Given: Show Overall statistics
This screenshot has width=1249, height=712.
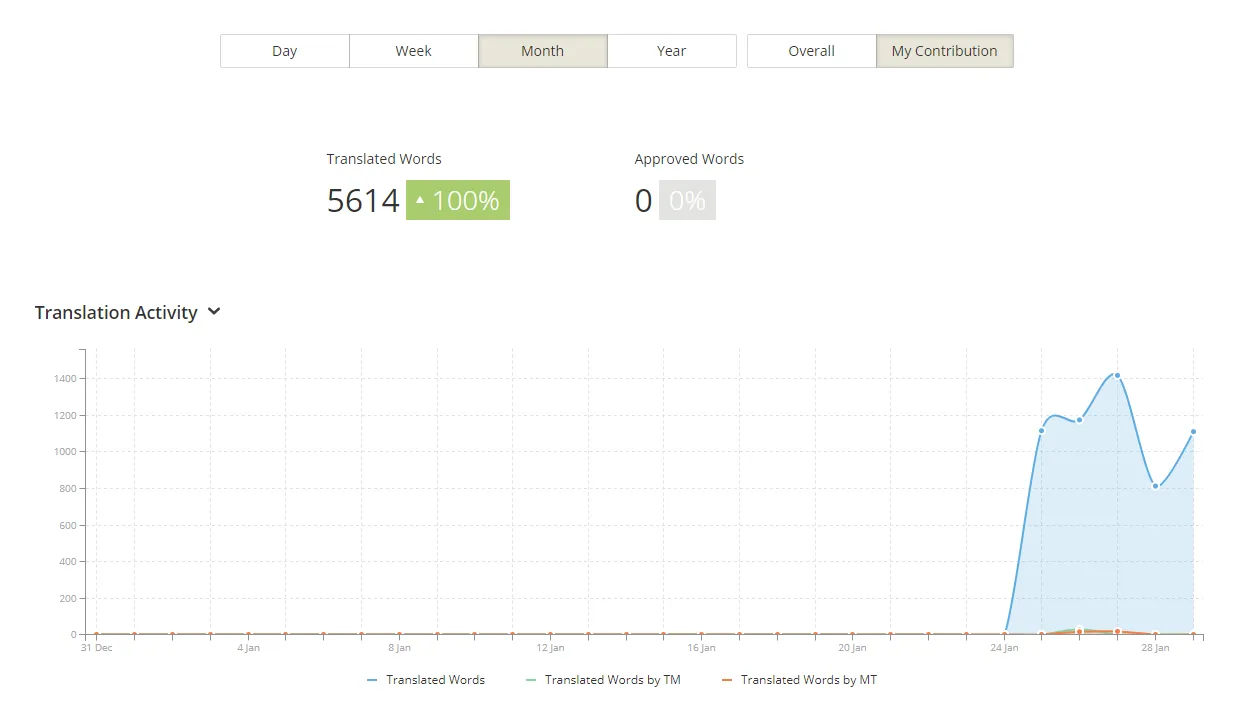Looking at the screenshot, I should tap(811, 51).
